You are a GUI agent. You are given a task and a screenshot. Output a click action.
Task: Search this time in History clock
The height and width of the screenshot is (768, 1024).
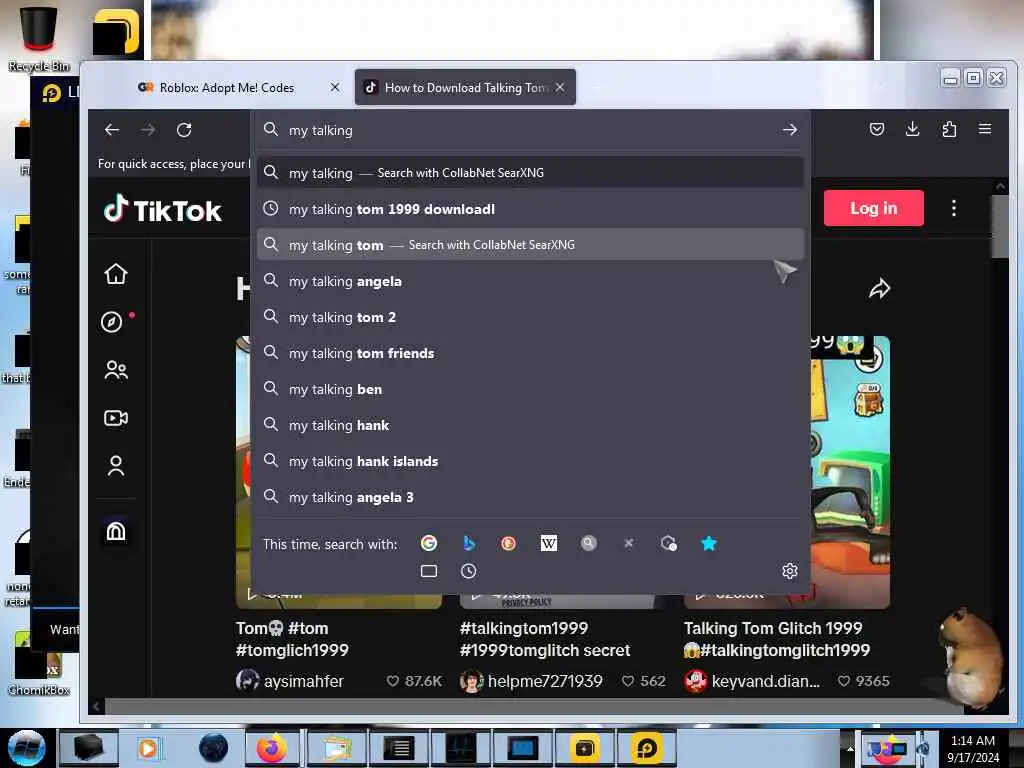(469, 571)
